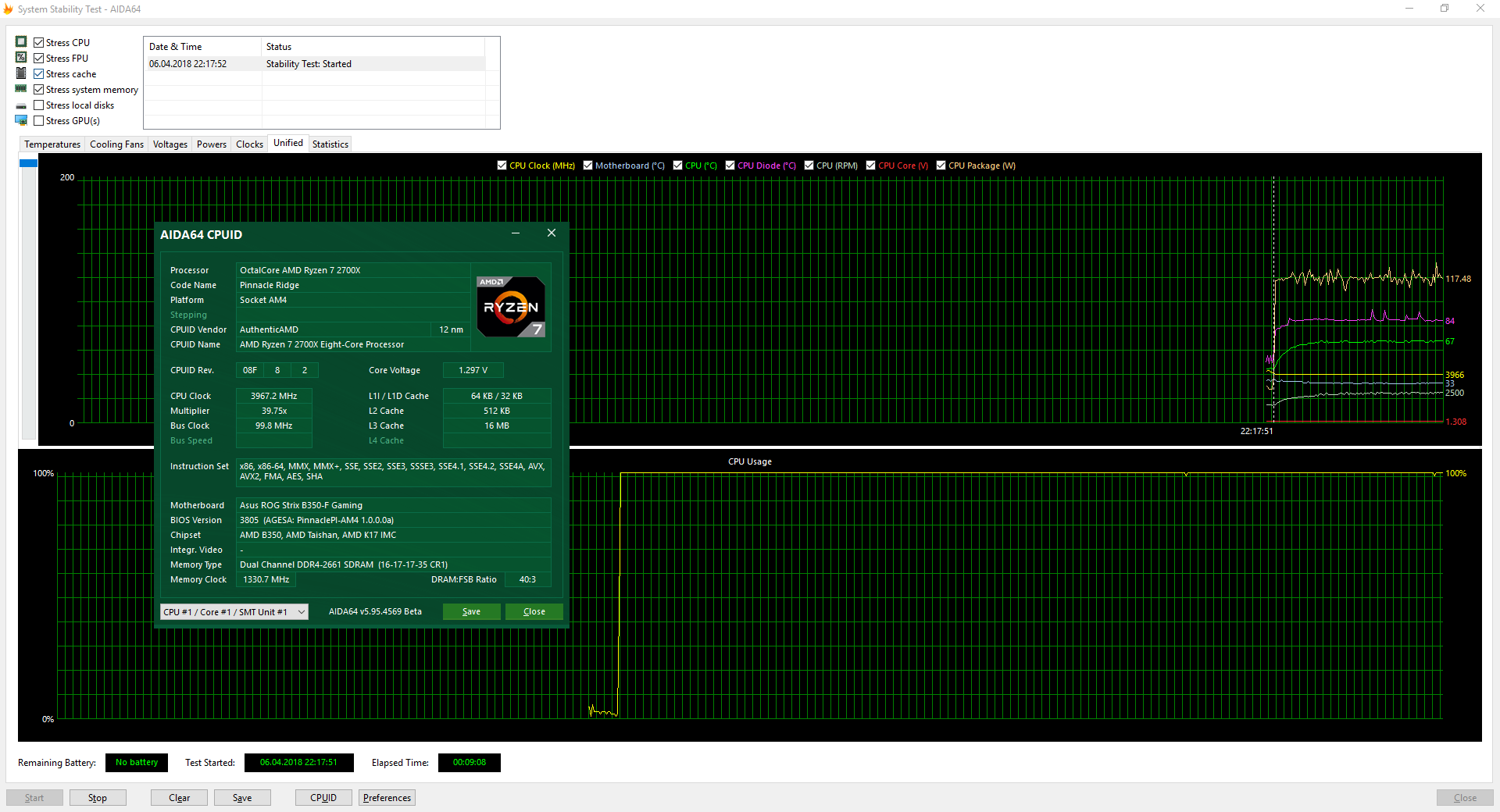1500x812 pixels.
Task: Click the AMD Ryzen 7 logo
Action: pyautogui.click(x=511, y=307)
